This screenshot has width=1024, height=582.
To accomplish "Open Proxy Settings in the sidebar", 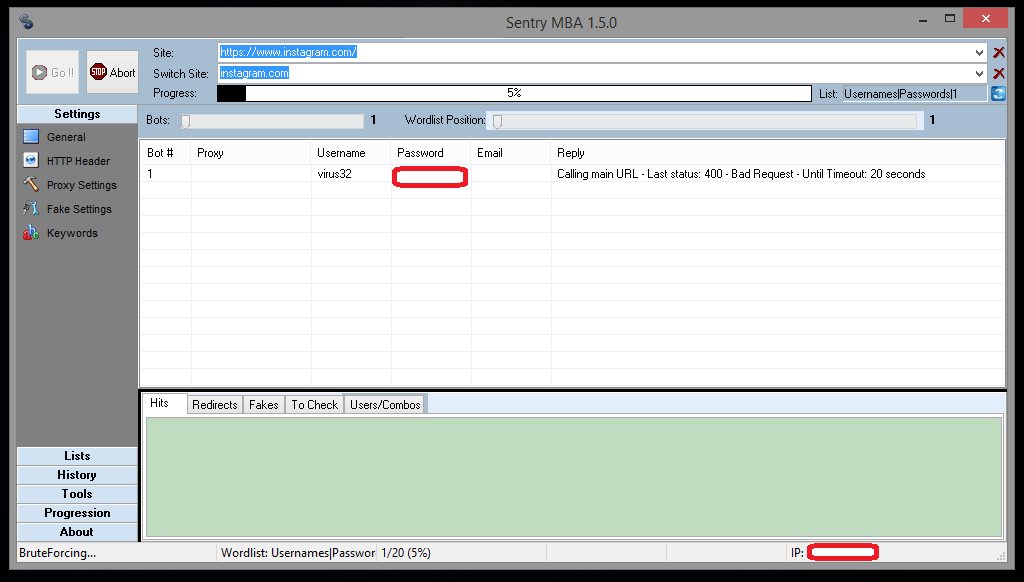I will point(81,185).
